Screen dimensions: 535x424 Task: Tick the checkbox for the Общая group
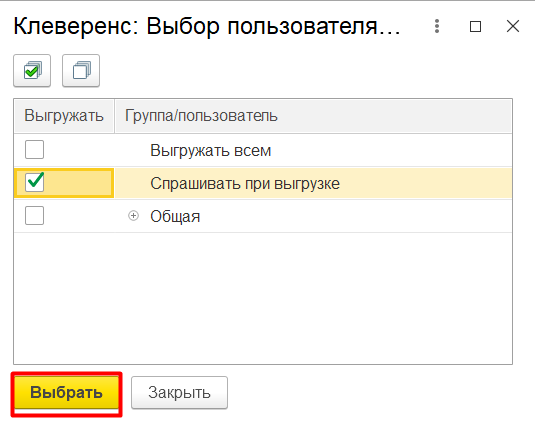tap(34, 215)
